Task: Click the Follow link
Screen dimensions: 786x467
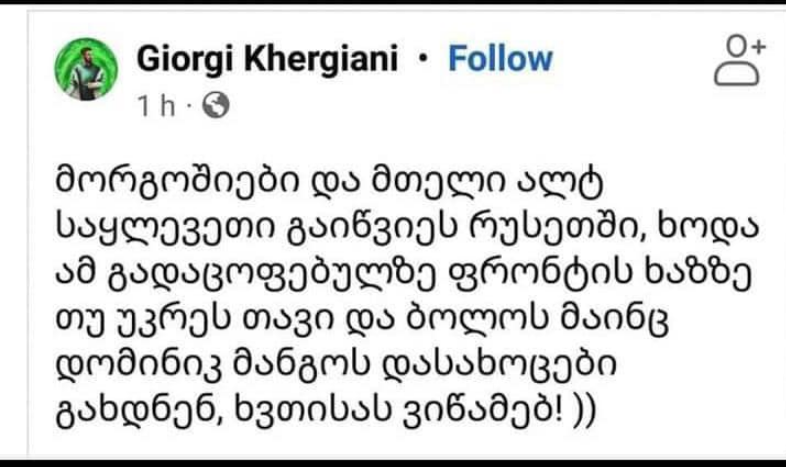Action: (500, 59)
